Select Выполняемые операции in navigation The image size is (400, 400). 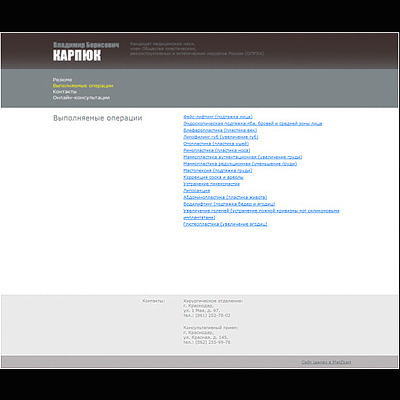coord(83,86)
